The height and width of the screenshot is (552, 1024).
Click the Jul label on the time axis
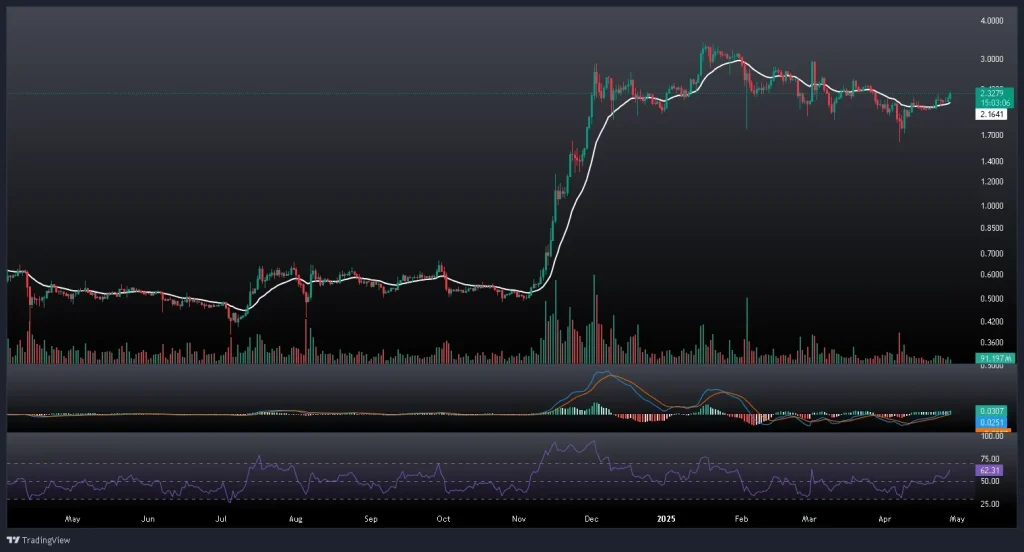[222, 520]
